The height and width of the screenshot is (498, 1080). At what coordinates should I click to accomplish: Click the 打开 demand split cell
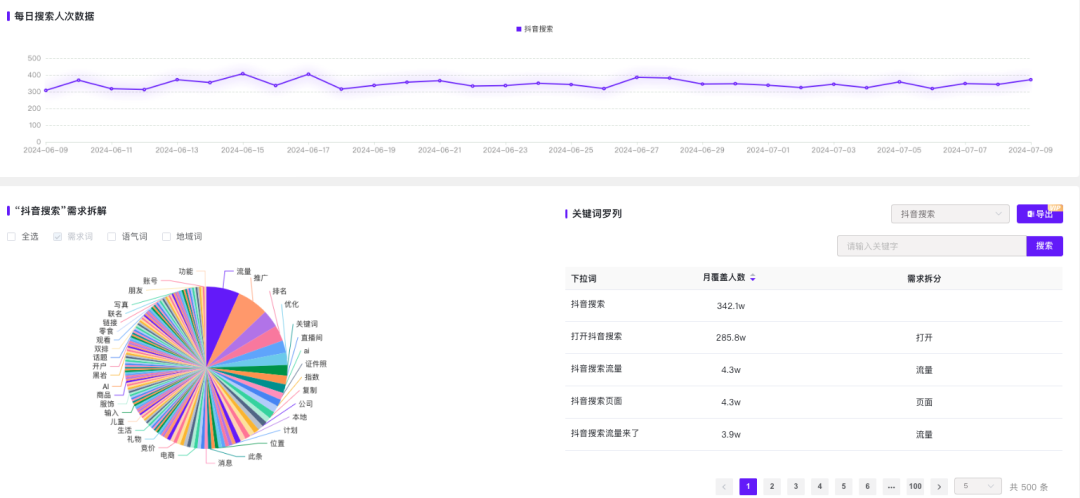tap(924, 338)
